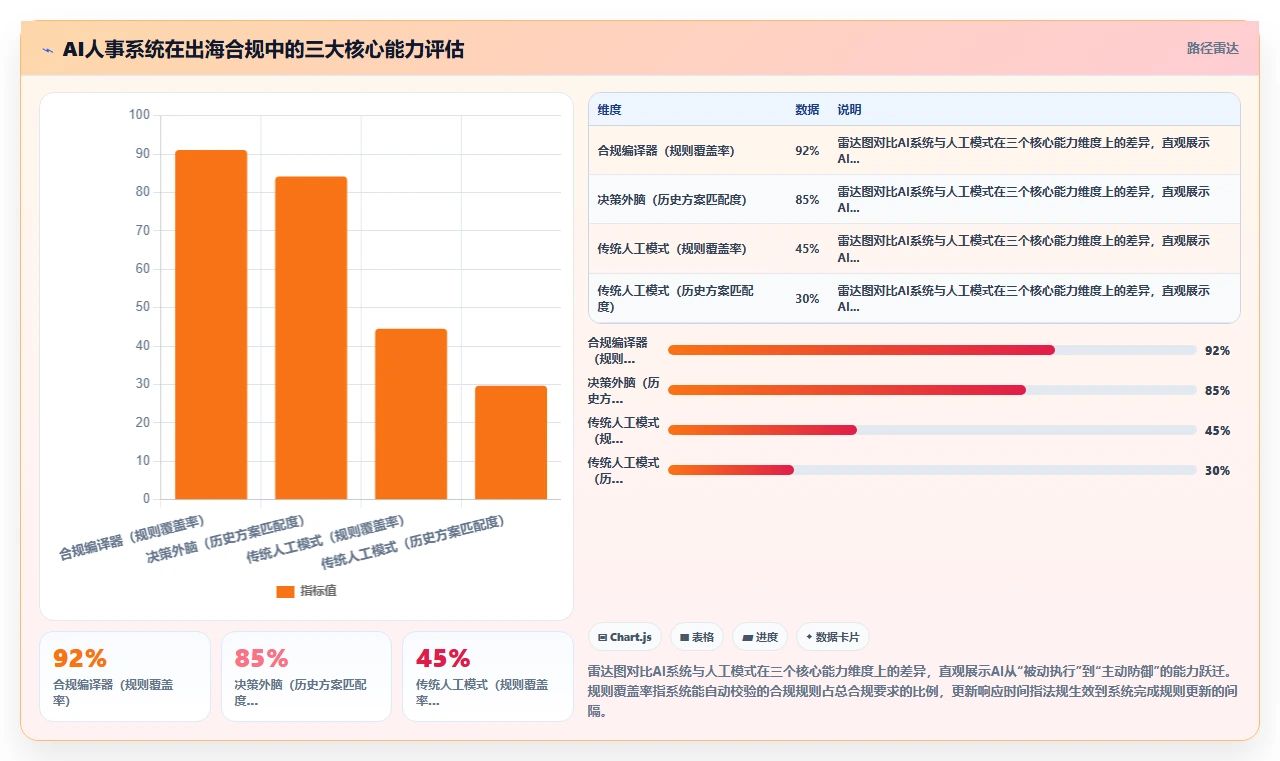Click x-axis label 决策外脑 (历史方案匹配度)
Image resolution: width=1280 pixels, height=761 pixels.
pos(226,538)
